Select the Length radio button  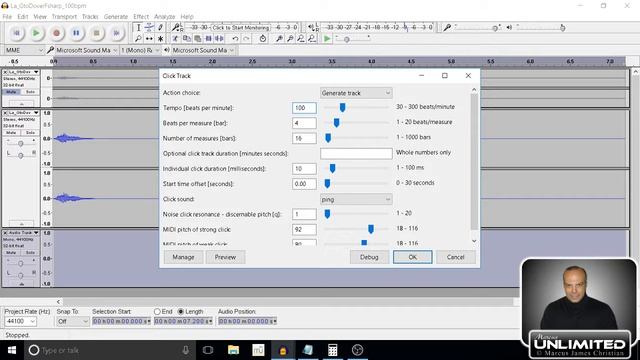pos(181,311)
